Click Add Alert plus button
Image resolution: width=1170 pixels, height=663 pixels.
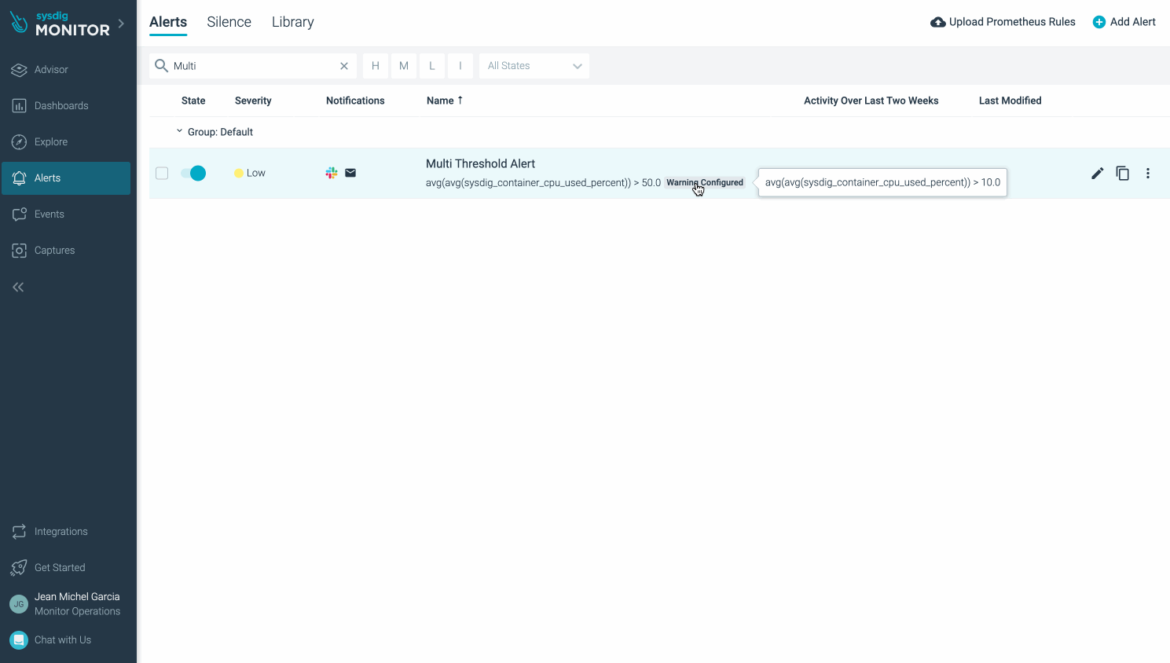pyautogui.click(x=1124, y=22)
